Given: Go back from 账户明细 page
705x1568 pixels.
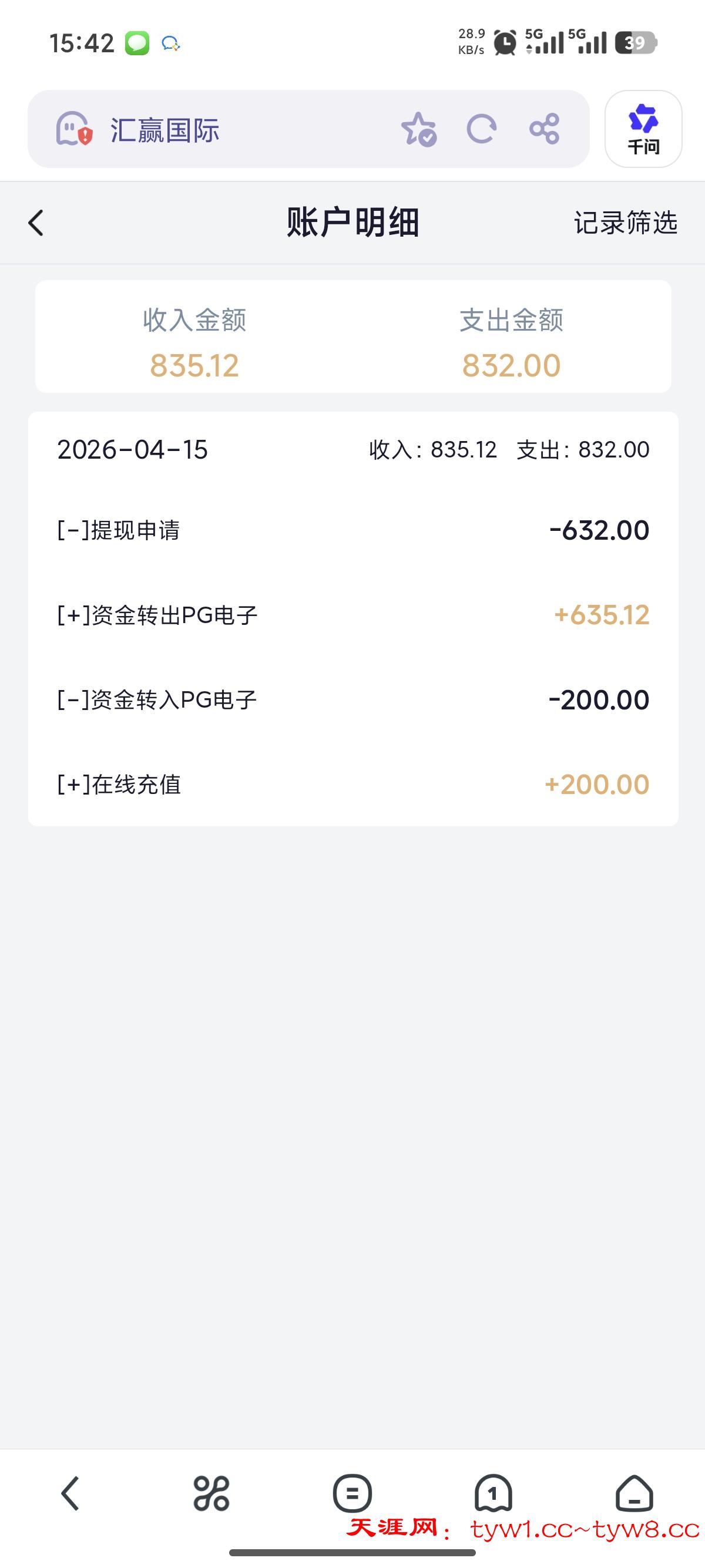Looking at the screenshot, I should tap(36, 223).
